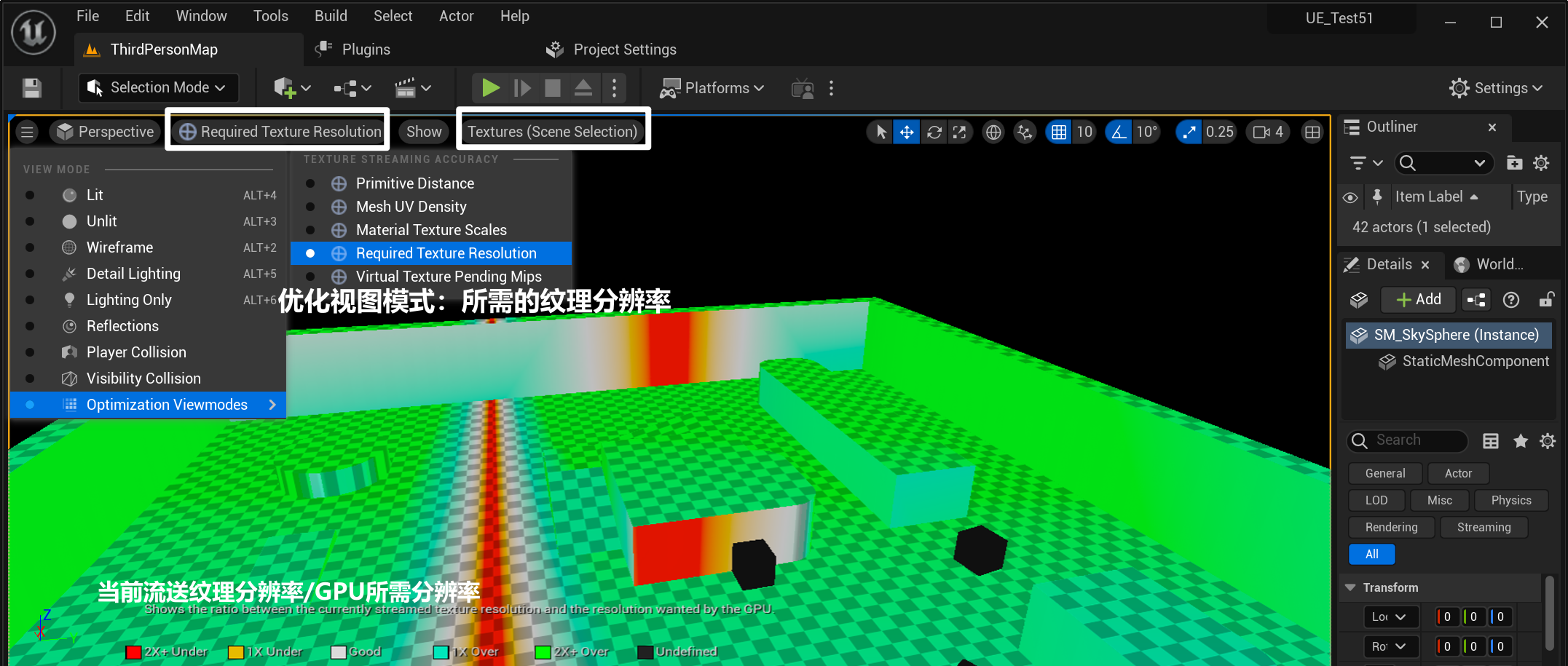Click the Show button in the viewport toolbar
Viewport: 1568px width, 666px height.
click(x=424, y=132)
